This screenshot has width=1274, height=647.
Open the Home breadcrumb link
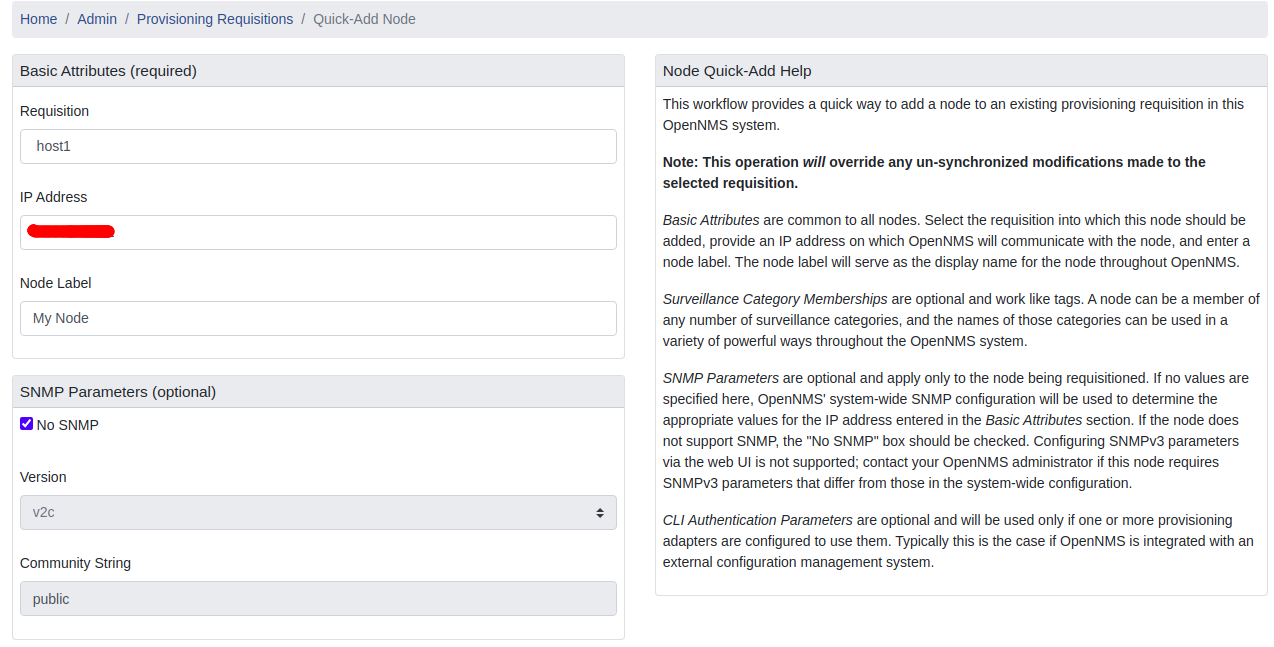tap(38, 19)
